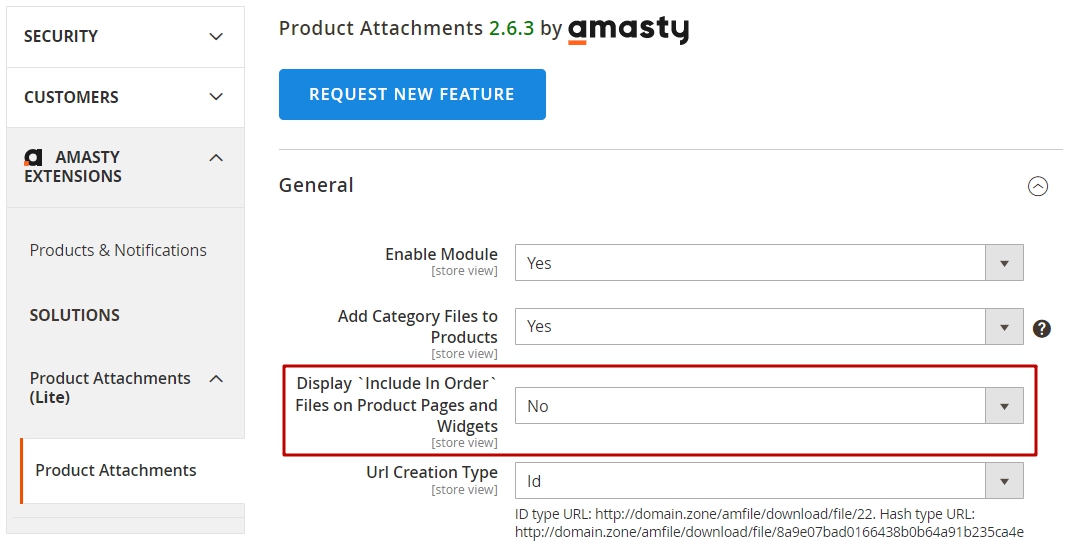Click the Enable Module dropdown arrow

1004,263
